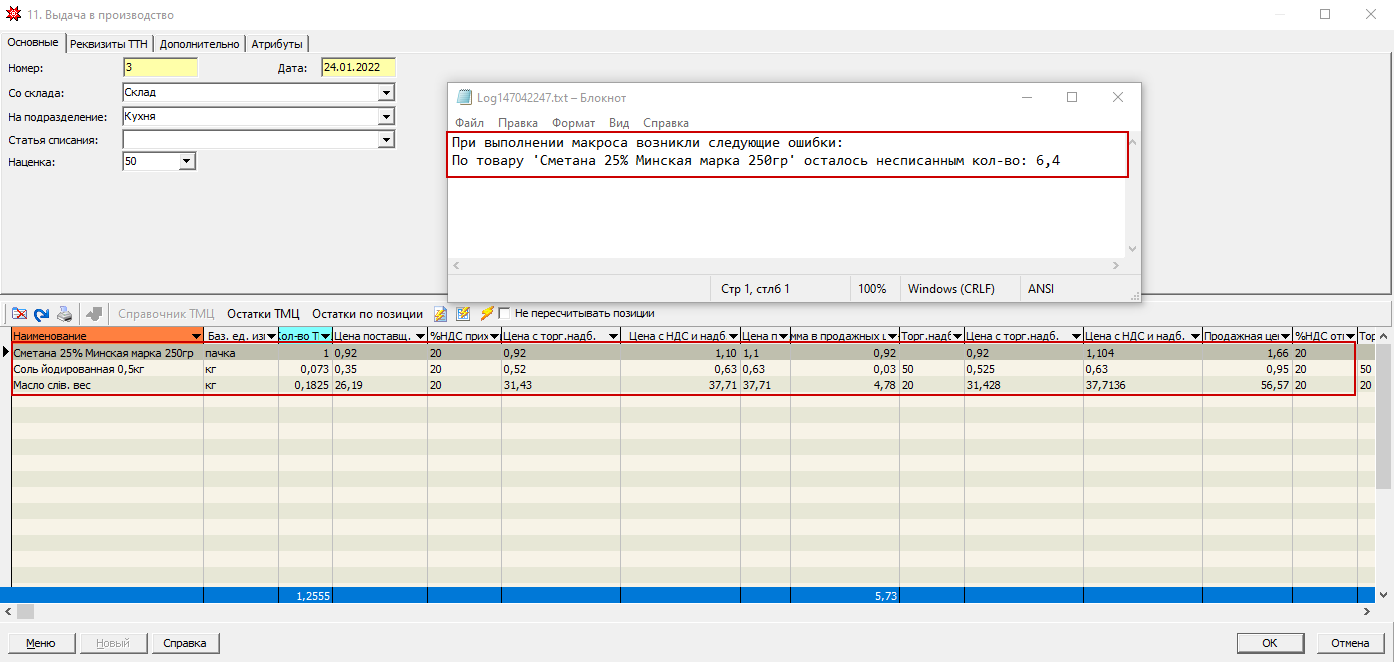Switch to 'Реквизиты ТТН' tab
The image size is (1394, 662).
[x=109, y=44]
